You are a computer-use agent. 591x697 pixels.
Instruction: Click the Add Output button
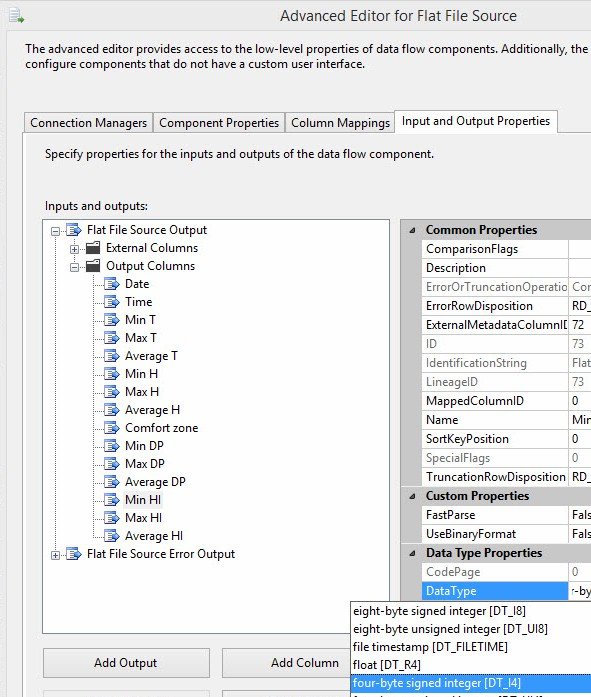tap(126, 663)
